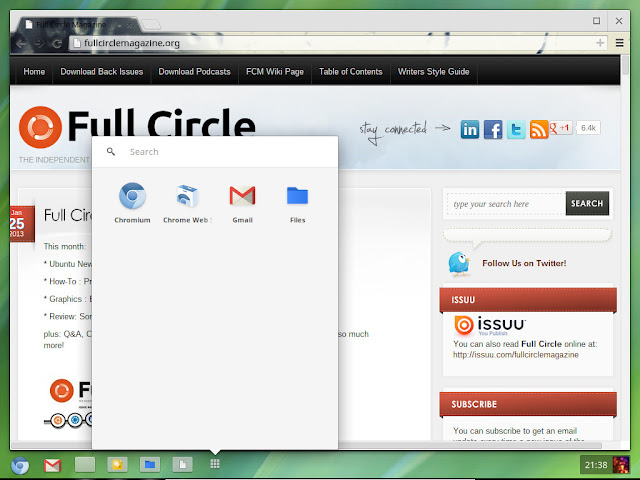Open Chromium from the app launcher

pos(132,203)
